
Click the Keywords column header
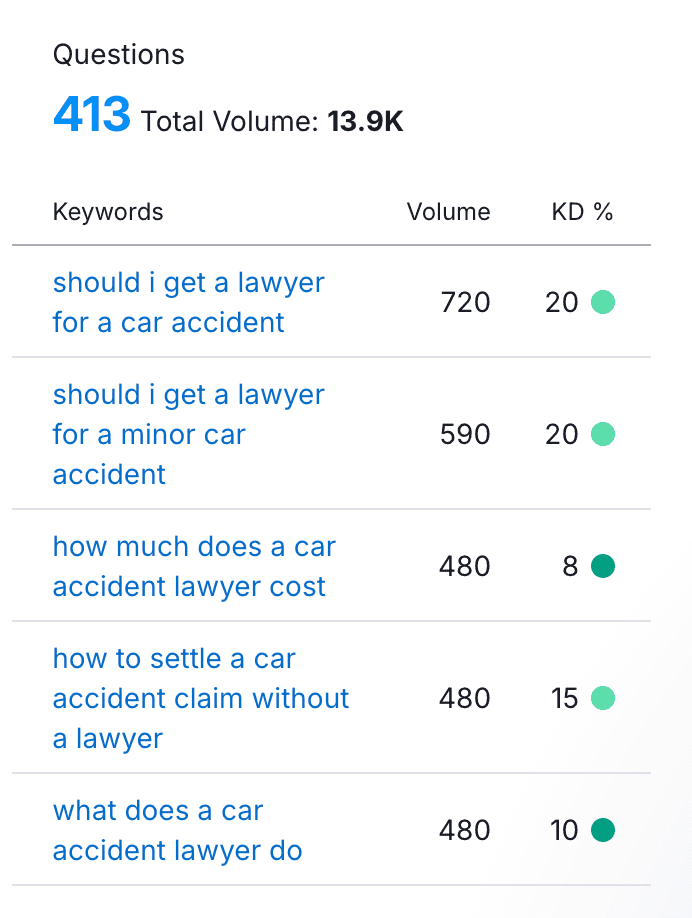(x=107, y=212)
